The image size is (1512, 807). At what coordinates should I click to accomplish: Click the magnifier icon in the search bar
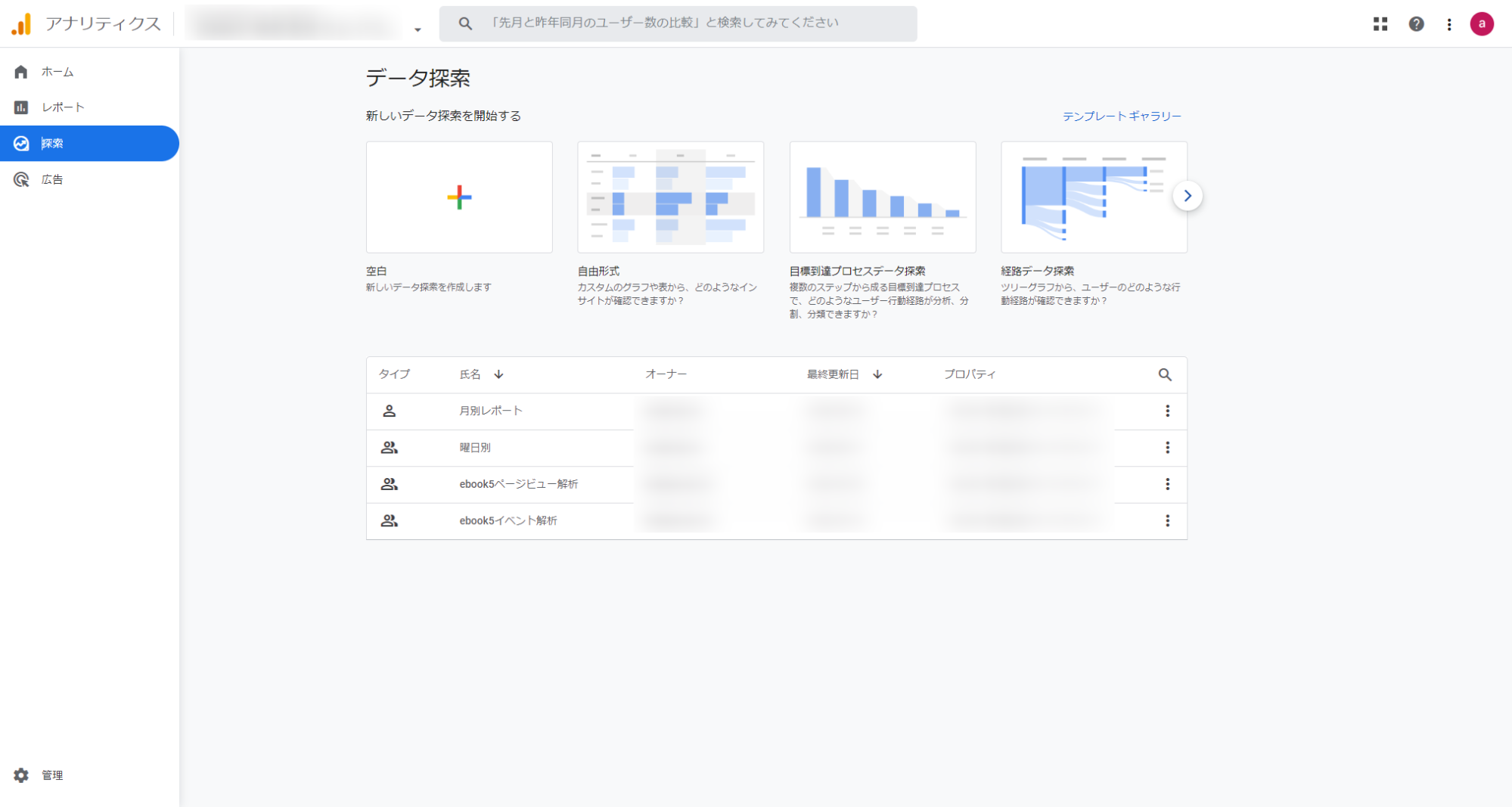(465, 23)
